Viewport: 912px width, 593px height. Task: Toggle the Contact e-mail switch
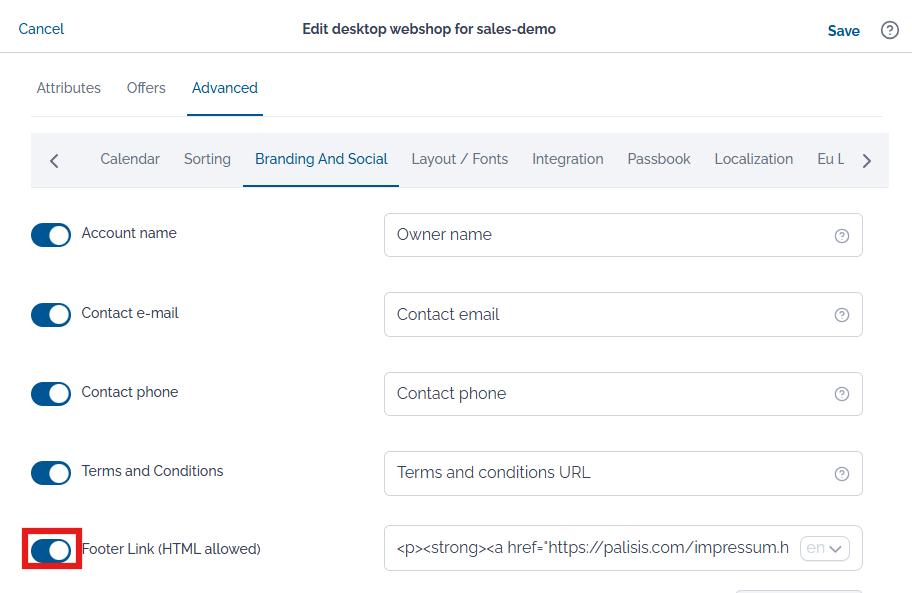click(51, 315)
